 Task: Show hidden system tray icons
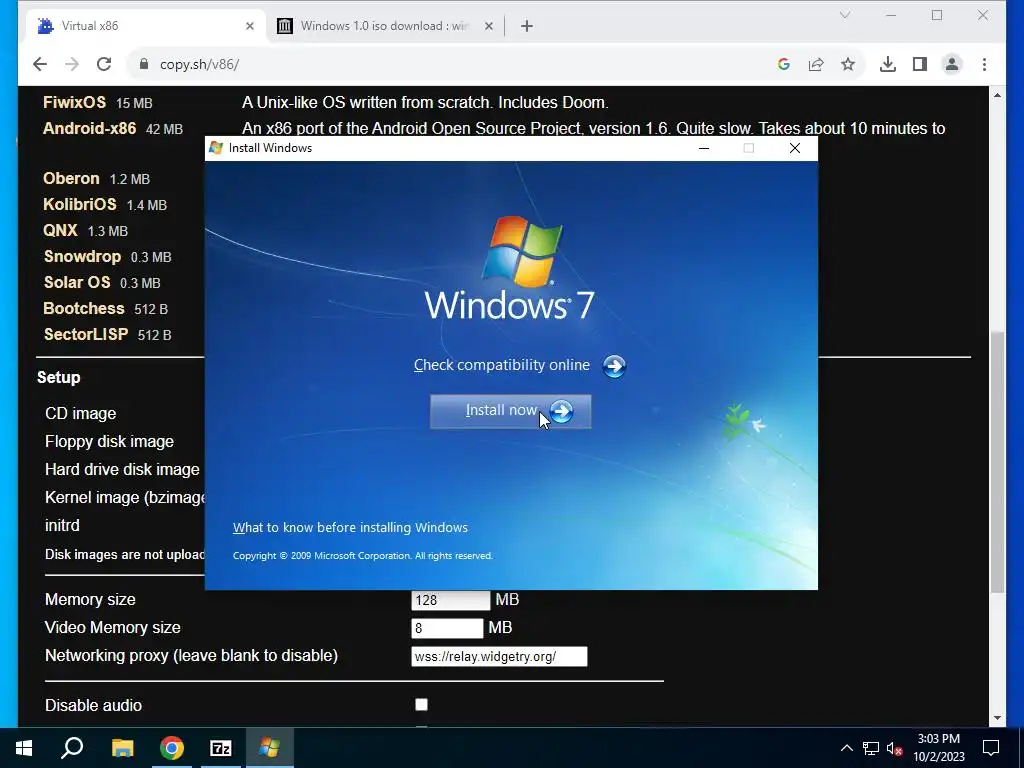coord(846,748)
